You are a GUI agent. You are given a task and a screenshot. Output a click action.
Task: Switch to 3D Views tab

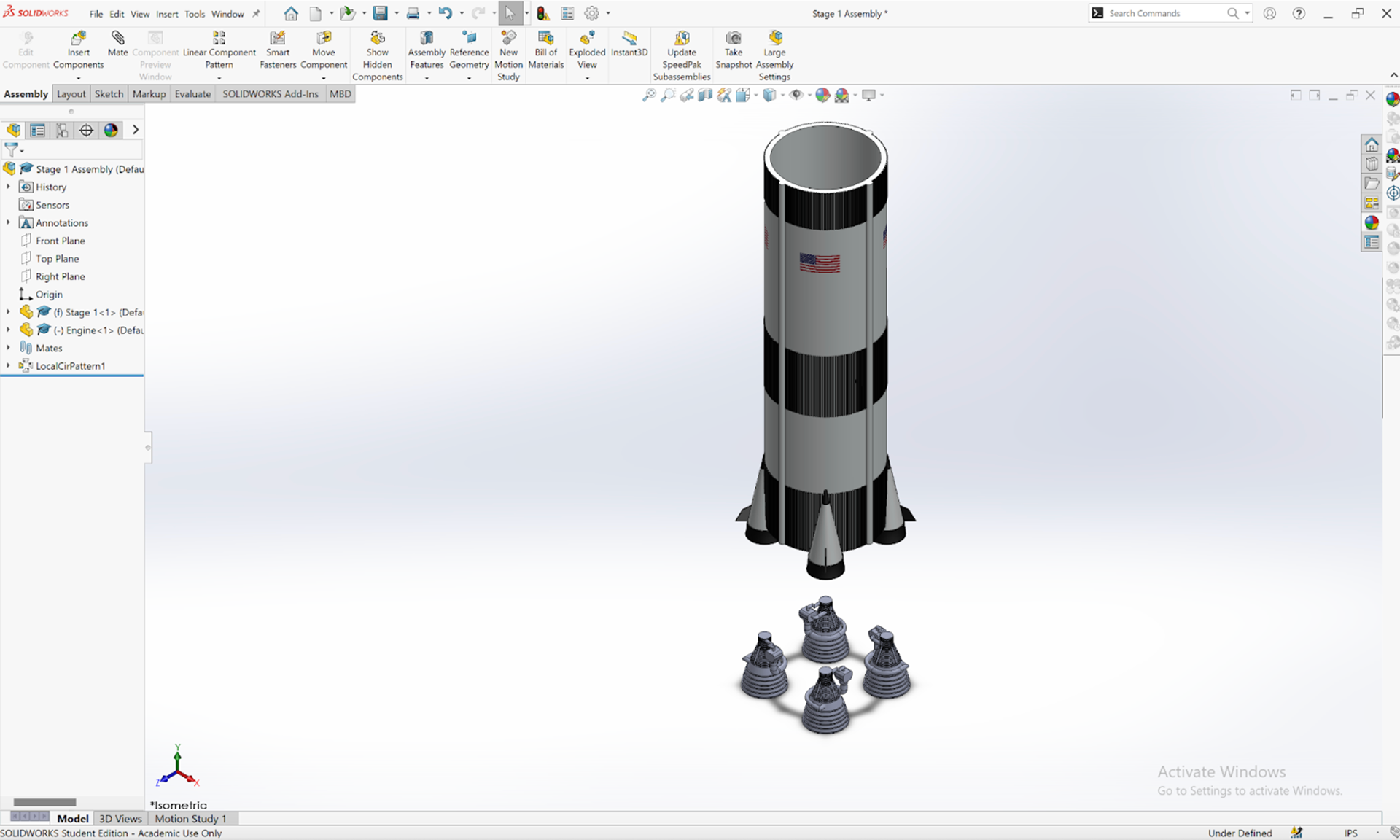tap(120, 818)
